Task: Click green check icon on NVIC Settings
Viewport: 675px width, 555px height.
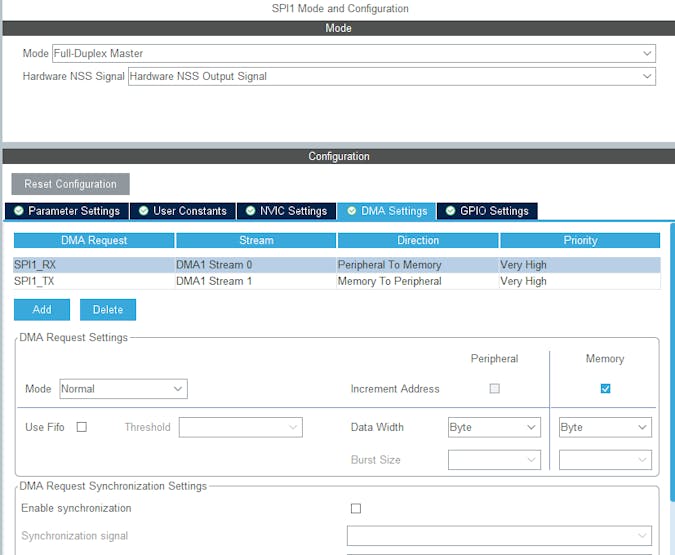Action: pyautogui.click(x=250, y=211)
